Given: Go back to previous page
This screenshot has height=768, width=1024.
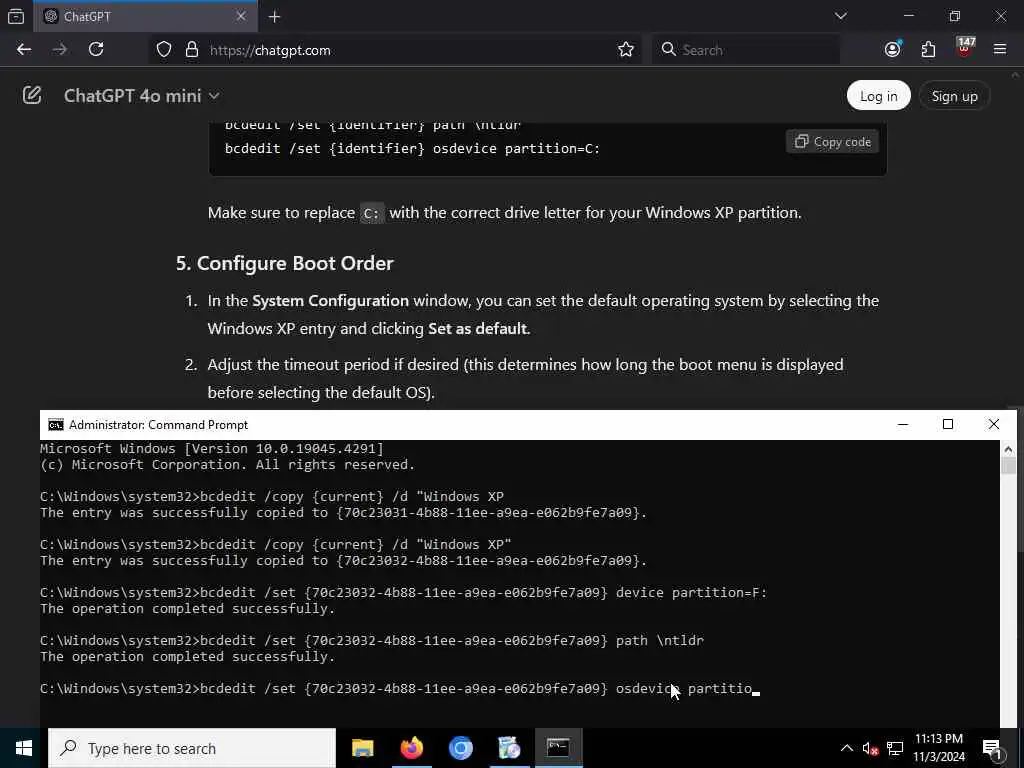Looking at the screenshot, I should [x=24, y=50].
